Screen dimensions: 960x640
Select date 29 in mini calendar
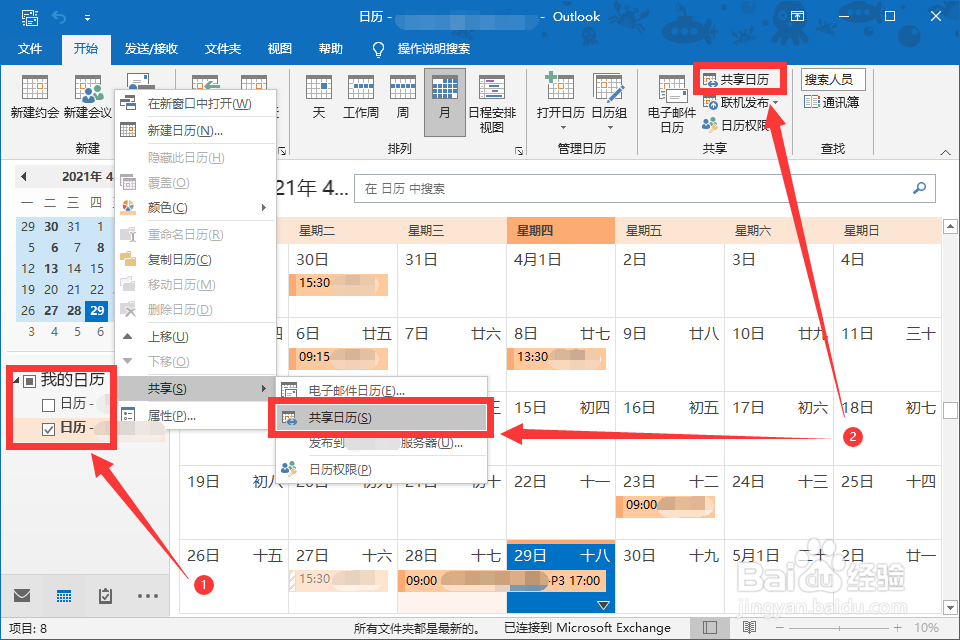[97, 310]
